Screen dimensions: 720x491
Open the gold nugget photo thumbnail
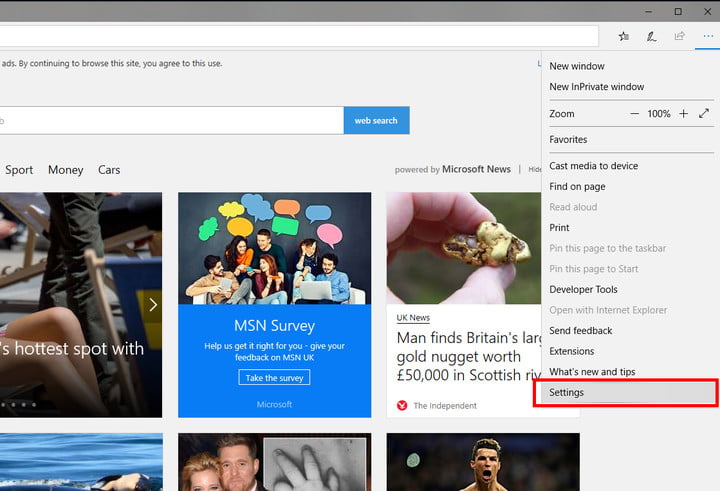click(x=464, y=248)
